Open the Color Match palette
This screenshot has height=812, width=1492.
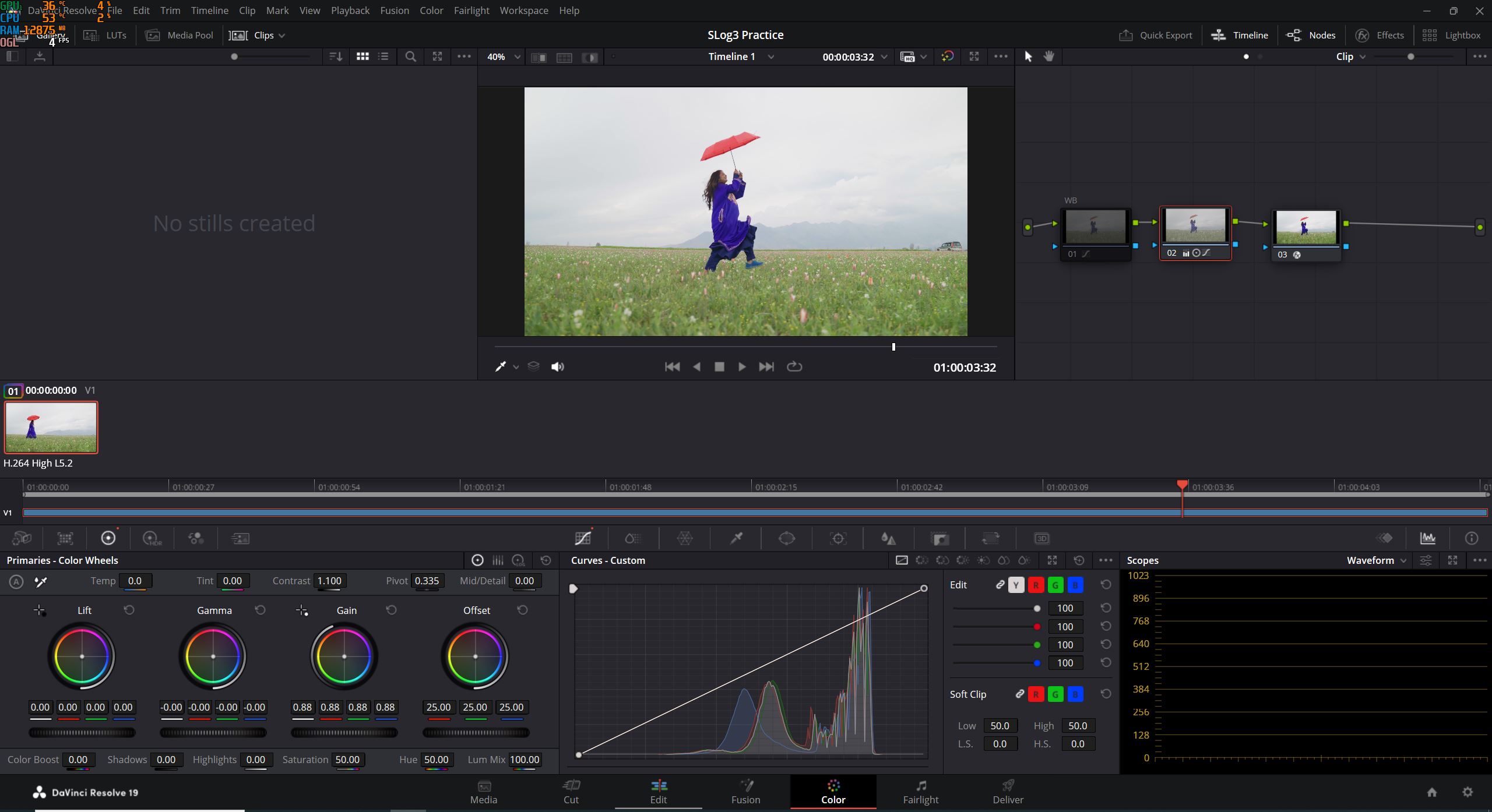pyautogui.click(x=65, y=538)
